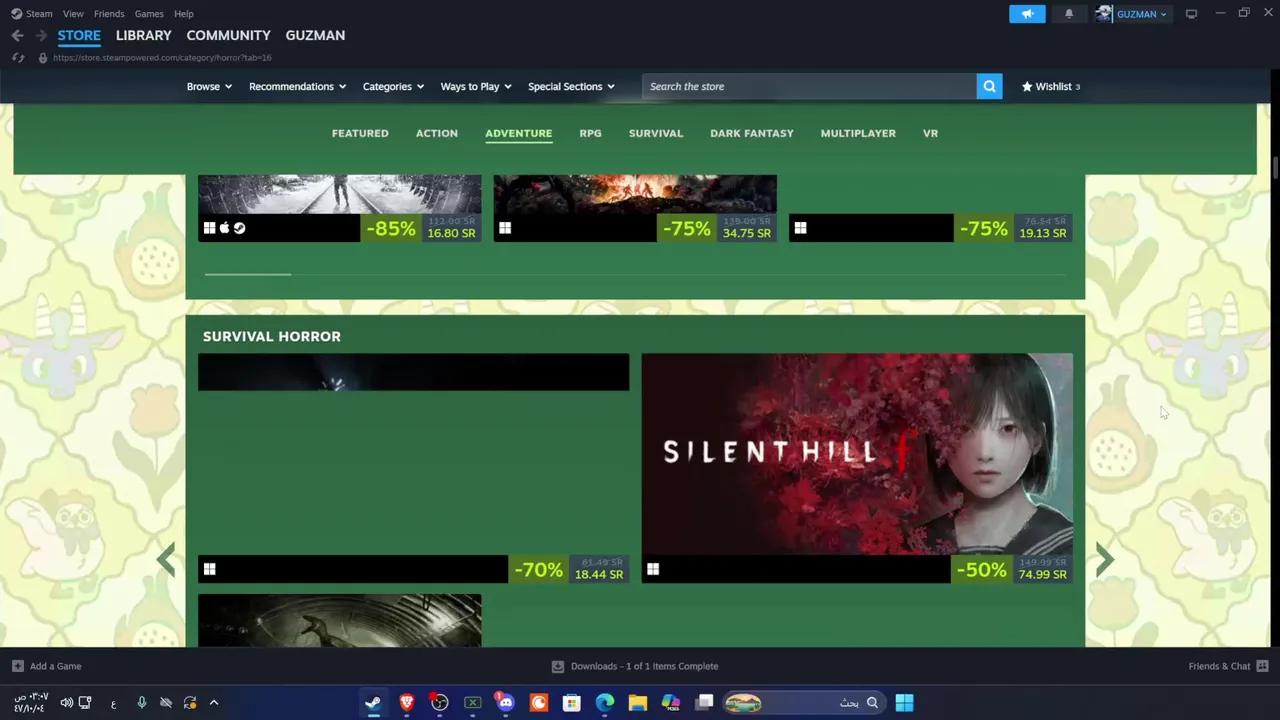Expand the Recommendations dropdown

coord(297,86)
